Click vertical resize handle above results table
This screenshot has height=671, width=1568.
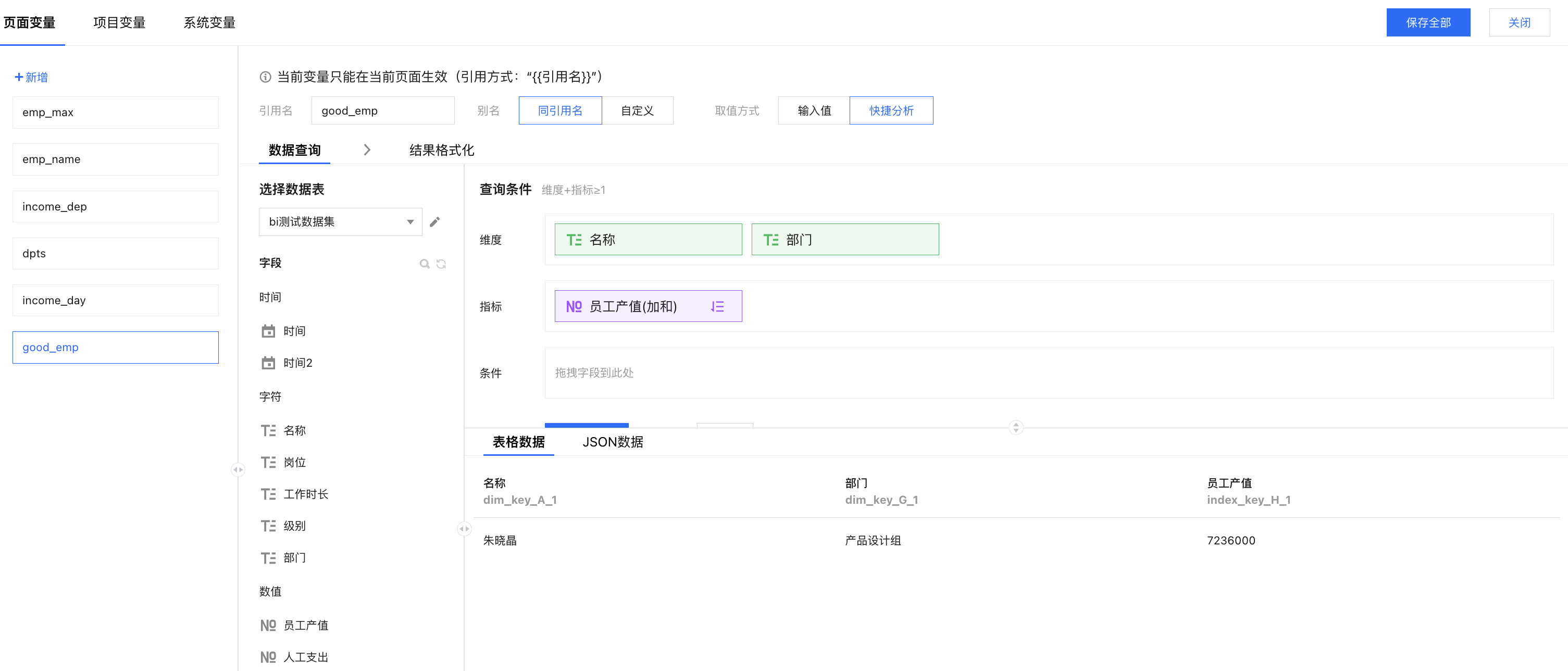click(x=1015, y=427)
